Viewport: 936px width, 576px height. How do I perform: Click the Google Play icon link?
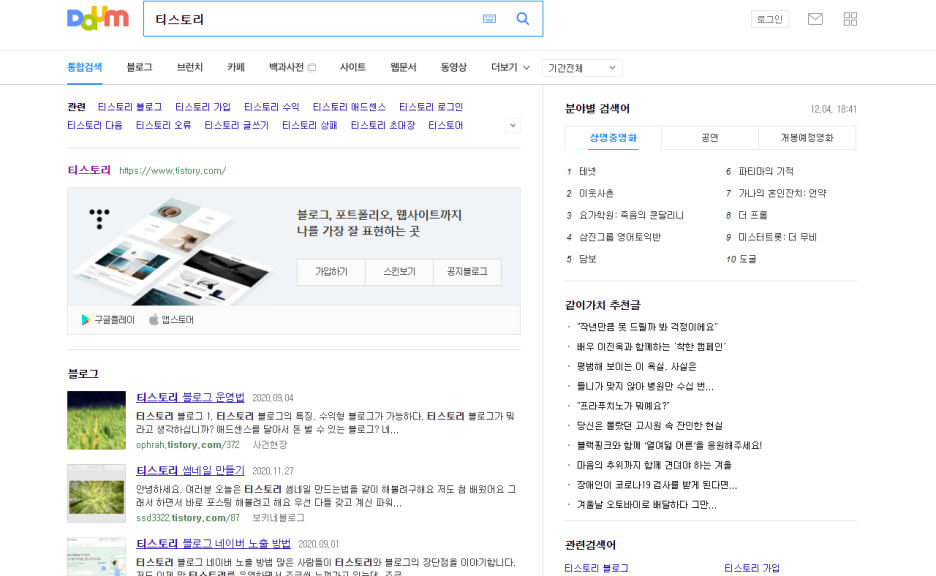click(x=108, y=320)
